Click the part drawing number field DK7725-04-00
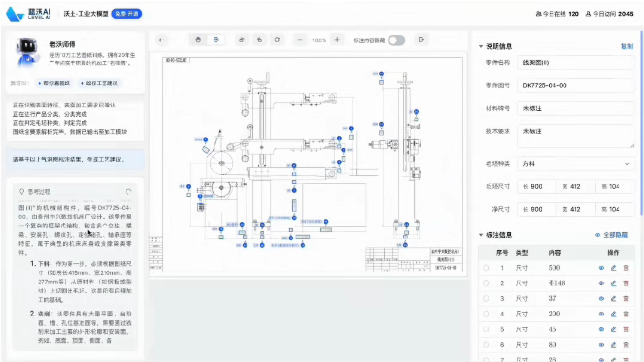The image size is (644, 362). (x=575, y=85)
